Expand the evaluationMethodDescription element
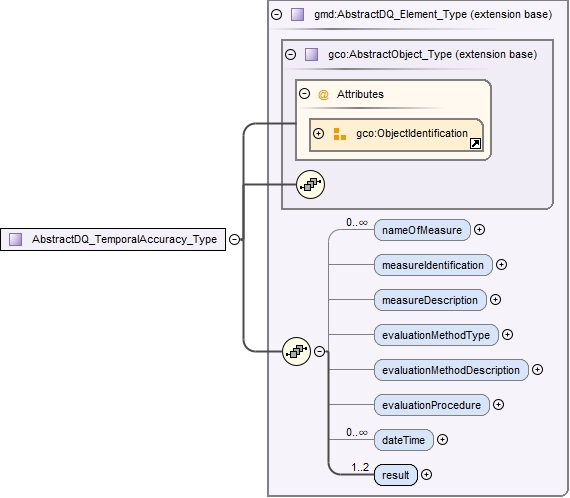Image resolution: width=570 pixels, height=498 pixels. pos(537,370)
